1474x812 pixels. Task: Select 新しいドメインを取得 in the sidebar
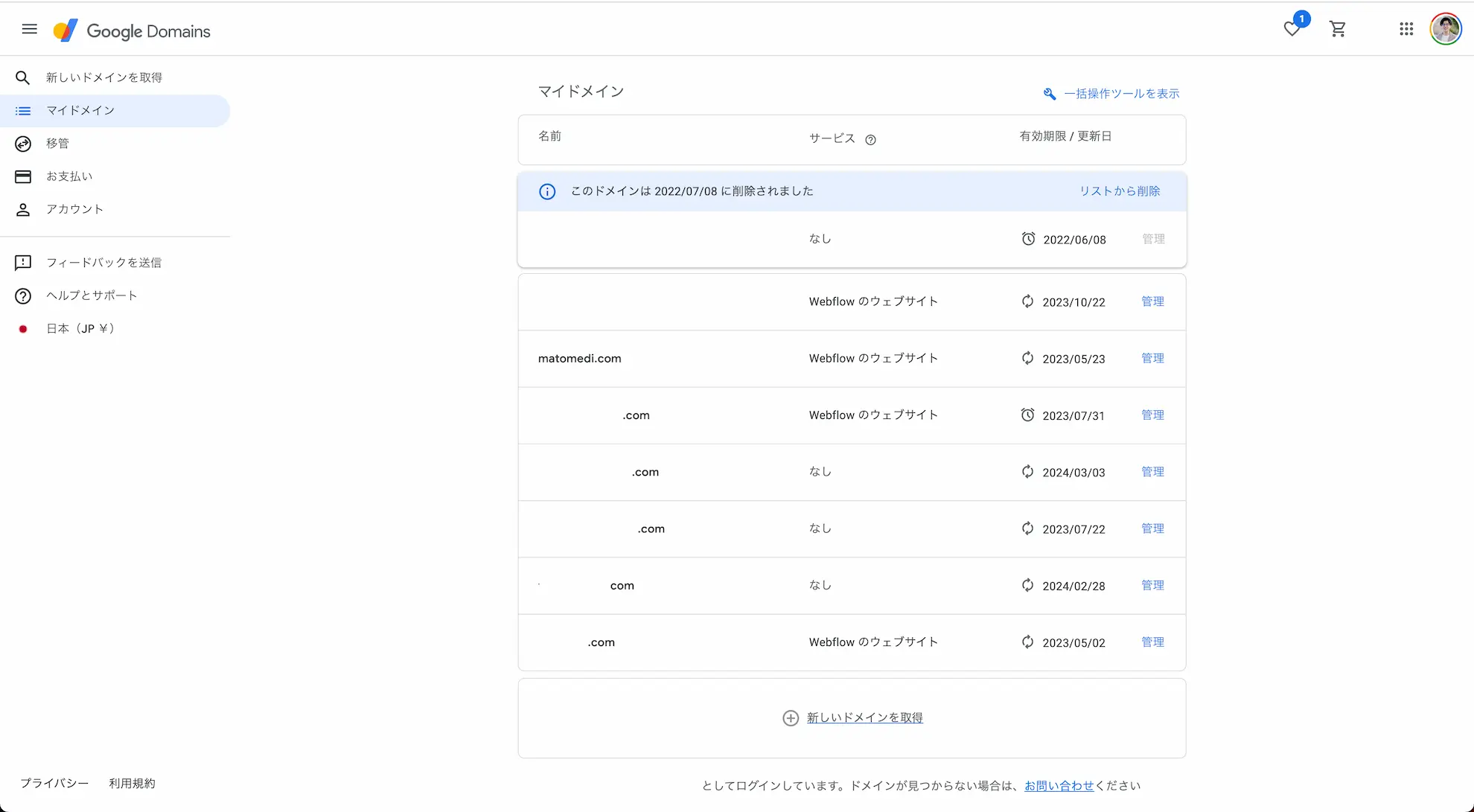pyautogui.click(x=104, y=77)
